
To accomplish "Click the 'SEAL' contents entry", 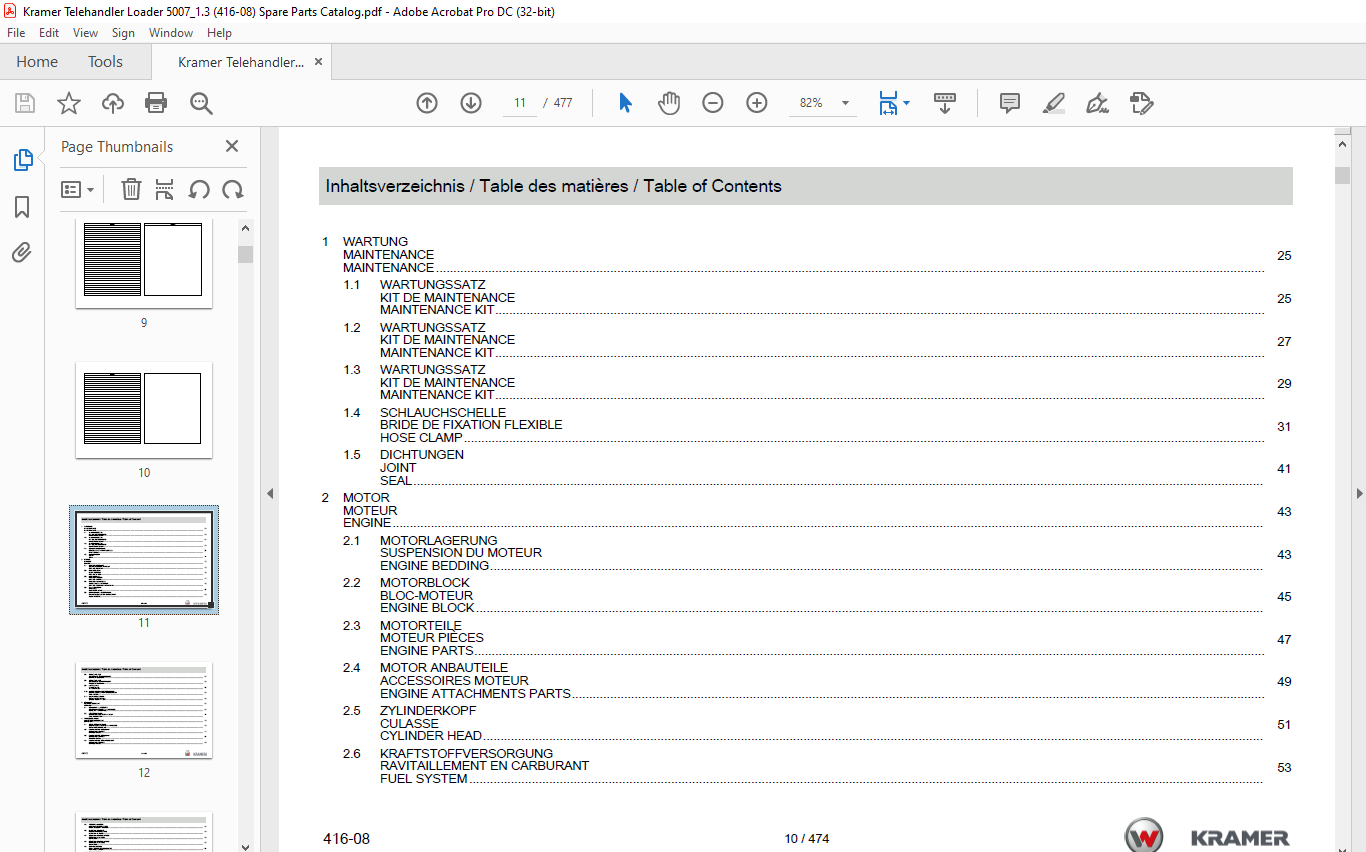I will tap(395, 481).
